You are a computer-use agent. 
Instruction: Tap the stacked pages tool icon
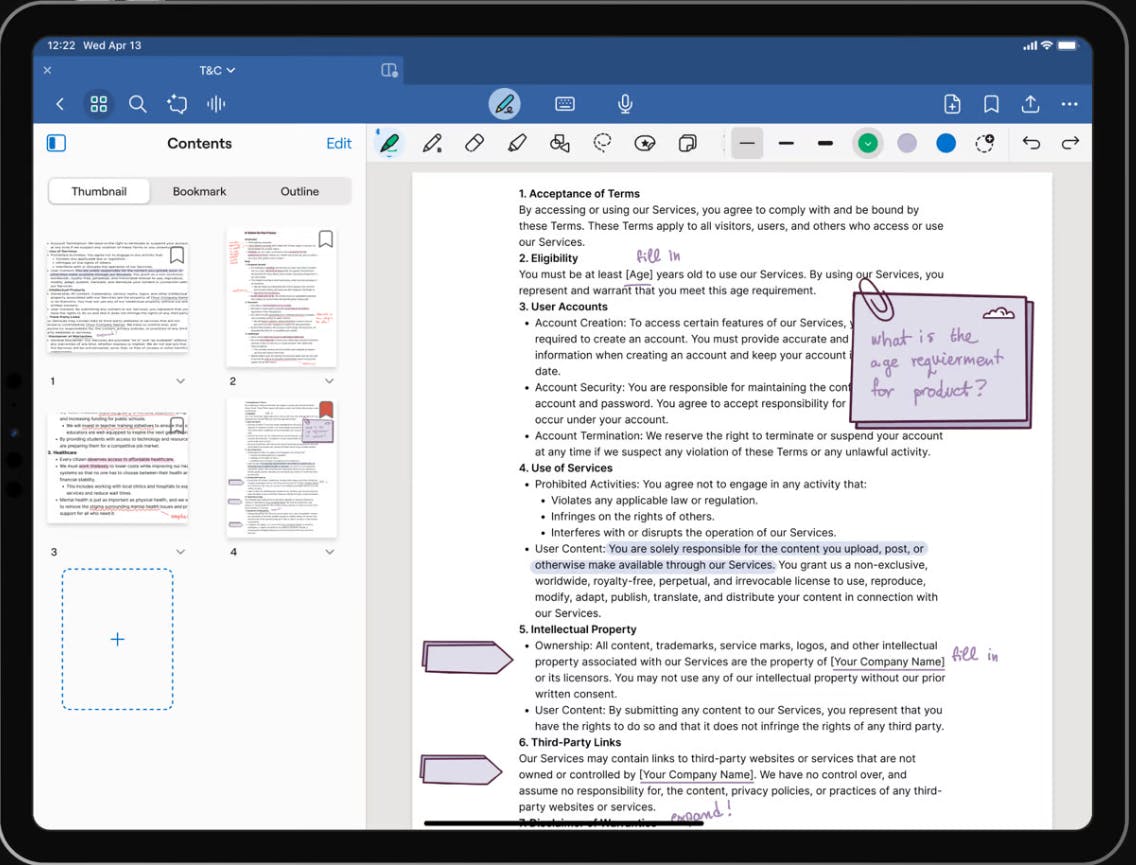687,143
